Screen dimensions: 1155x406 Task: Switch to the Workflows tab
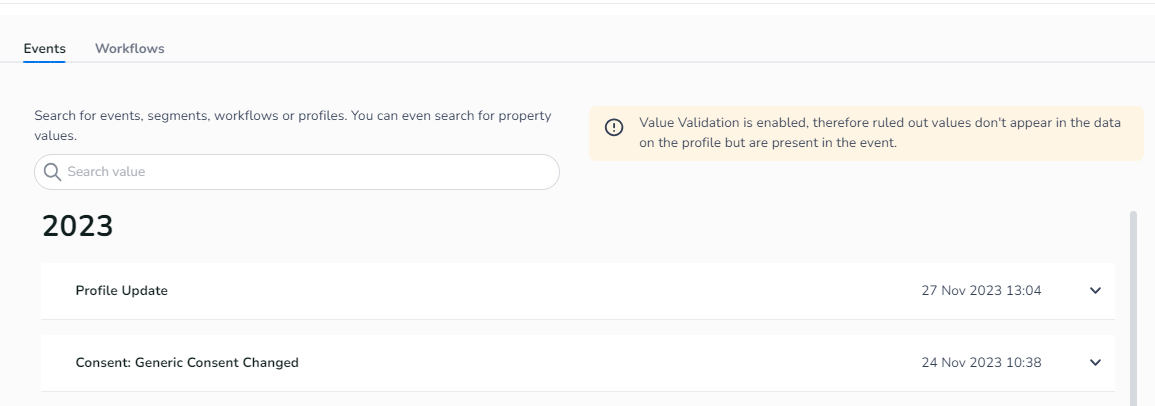[130, 48]
